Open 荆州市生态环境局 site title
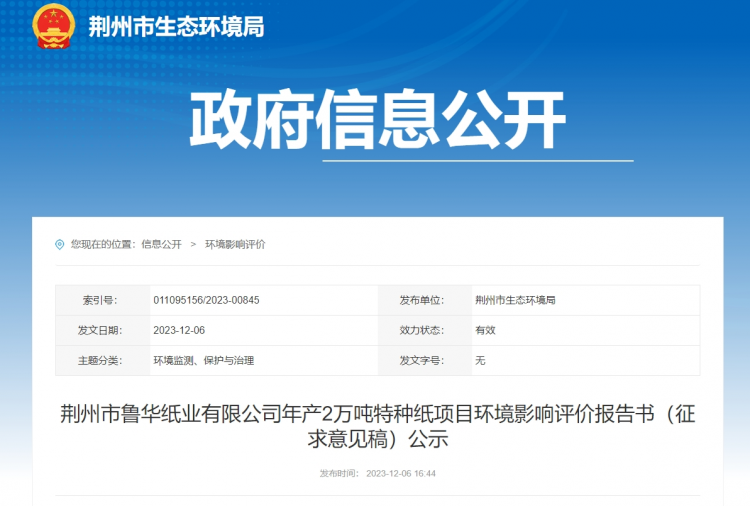 coord(176,26)
